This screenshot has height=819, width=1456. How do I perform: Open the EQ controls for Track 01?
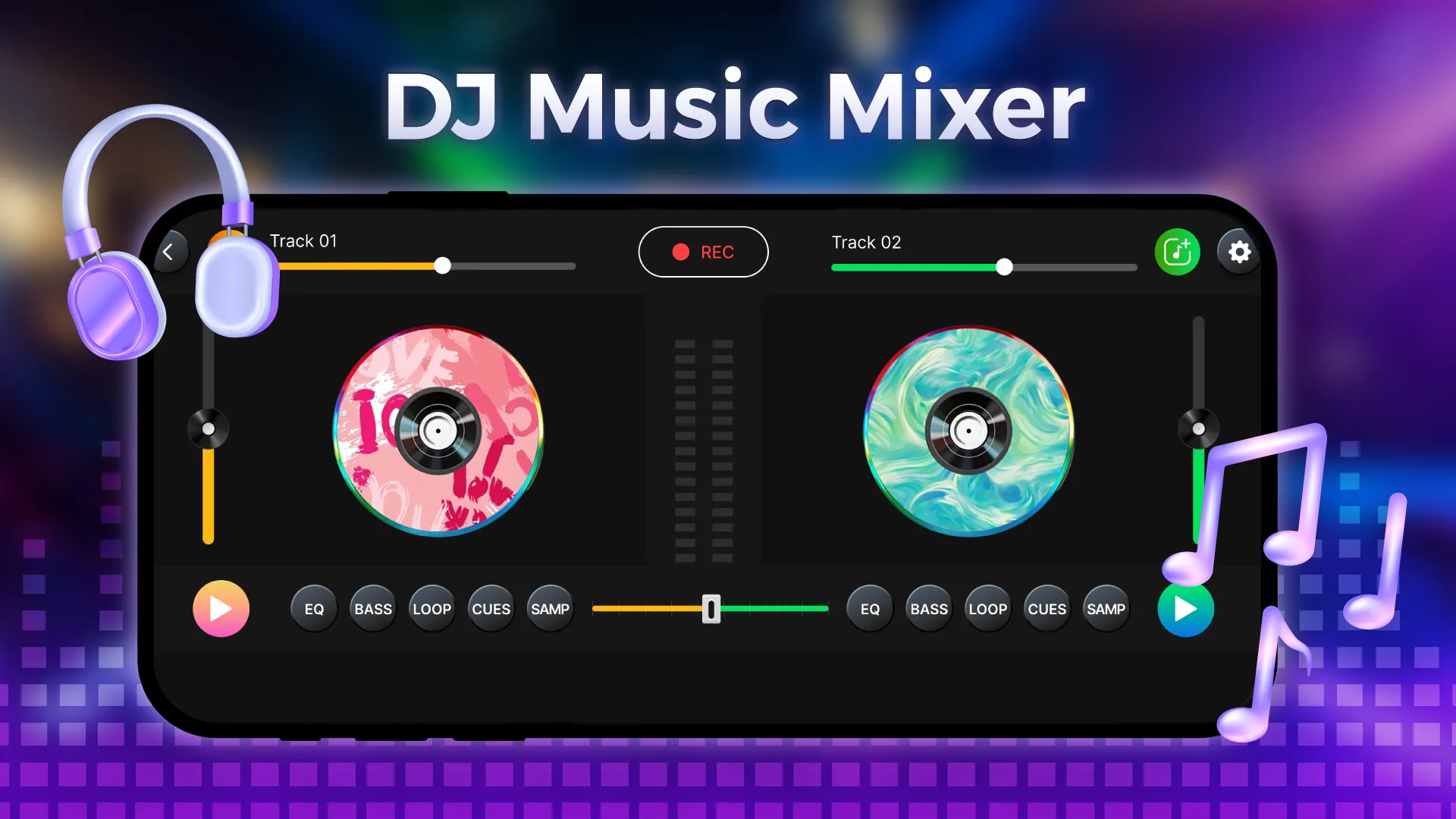pyautogui.click(x=313, y=608)
